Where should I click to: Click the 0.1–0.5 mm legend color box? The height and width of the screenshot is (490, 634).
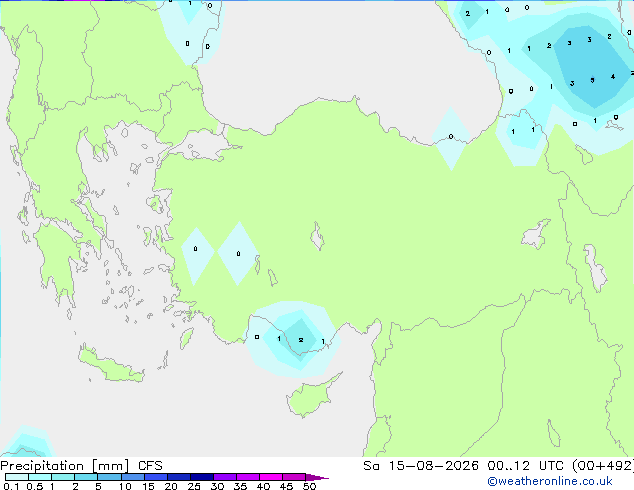point(17,477)
